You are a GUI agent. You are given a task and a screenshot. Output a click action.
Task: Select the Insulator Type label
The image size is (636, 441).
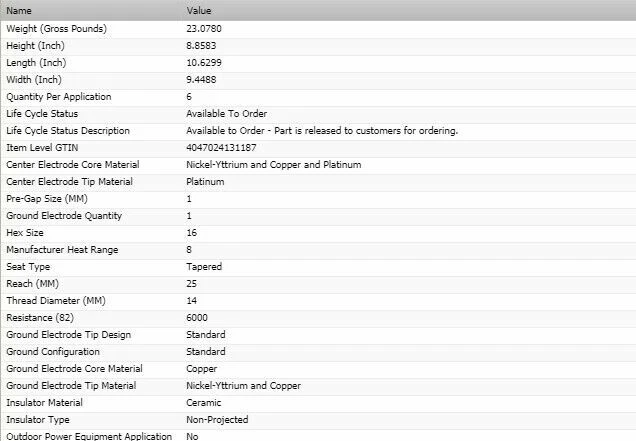click(x=38, y=421)
